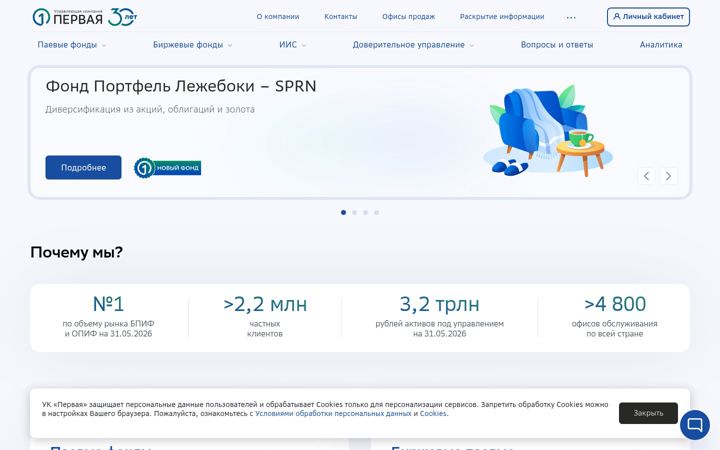The image size is (720, 450).
Task: Go to previous carousel slide arrow
Action: coord(647,176)
